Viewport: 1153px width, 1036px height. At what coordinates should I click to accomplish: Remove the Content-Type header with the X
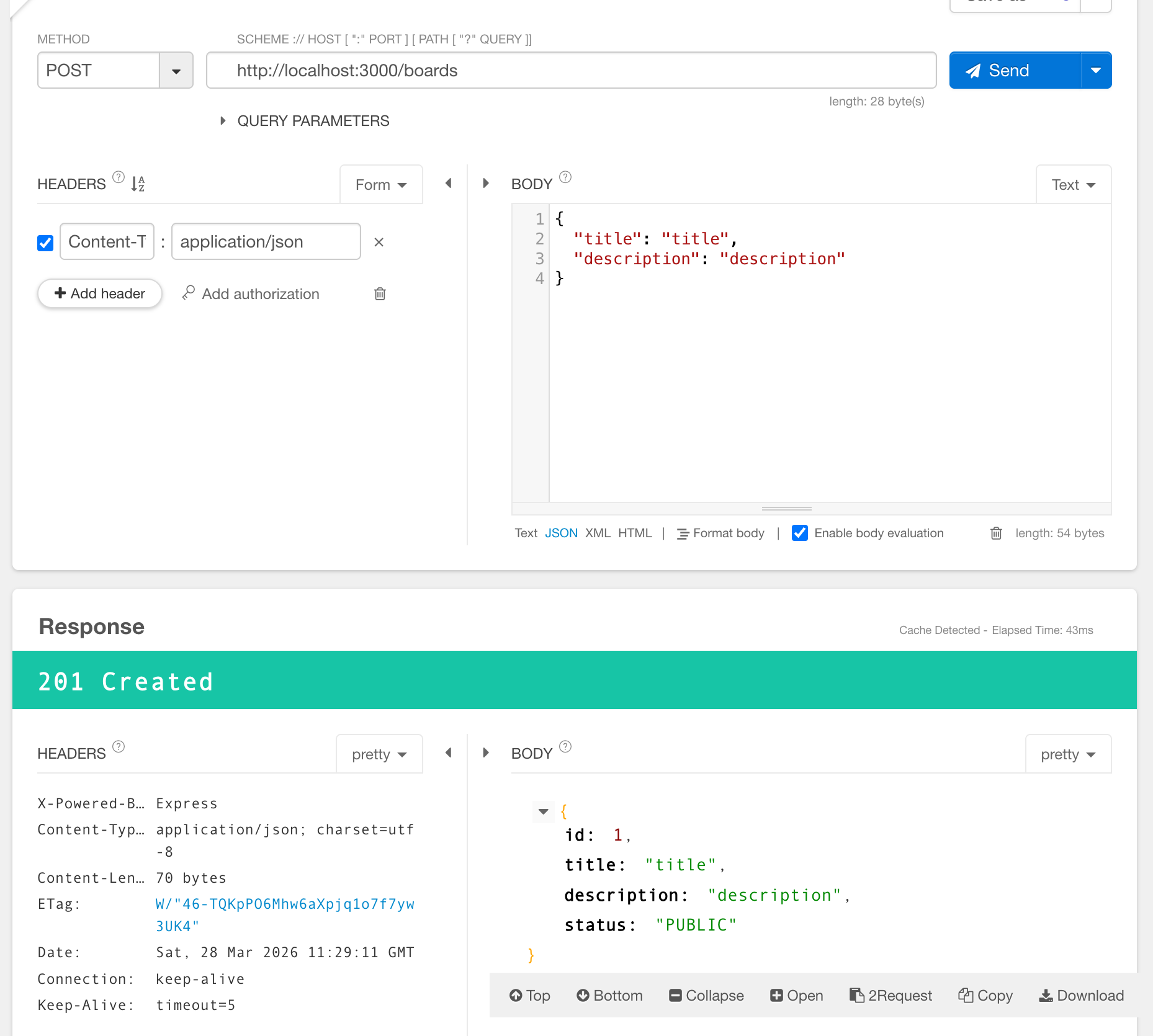[x=379, y=242]
